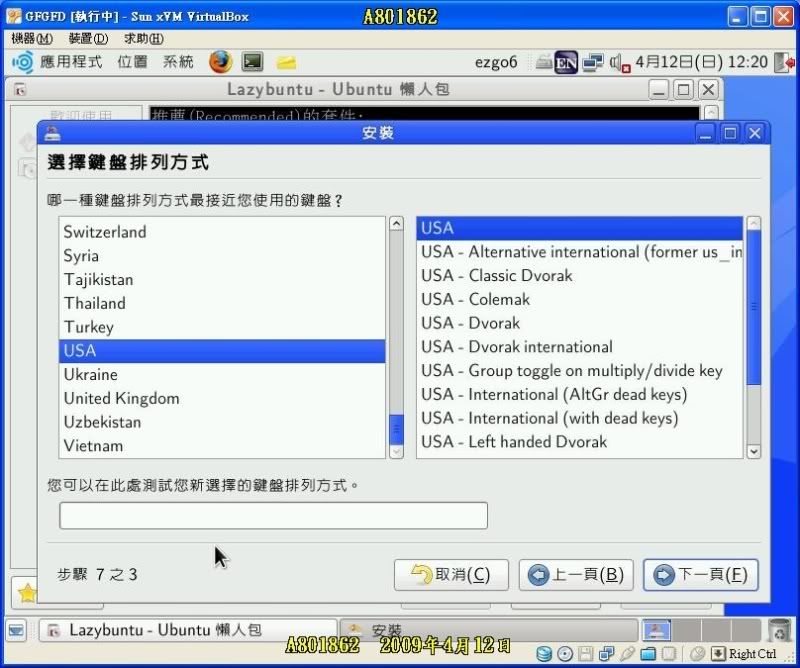Screen dimensions: 800x668
Task: Click the VirtualBox USB status icon
Action: [x=628, y=654]
